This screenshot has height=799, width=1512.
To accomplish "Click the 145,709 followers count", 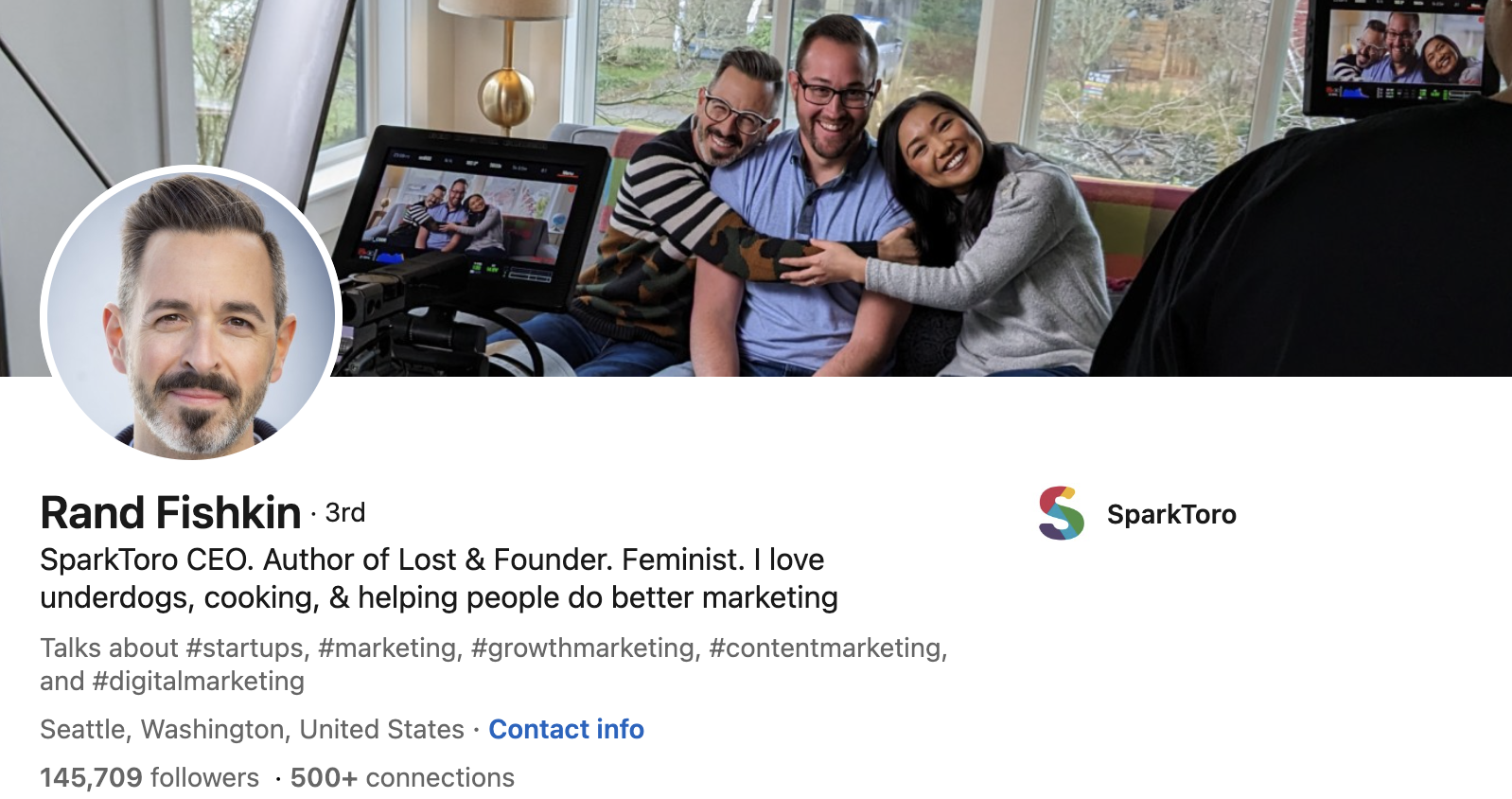I will [x=149, y=777].
